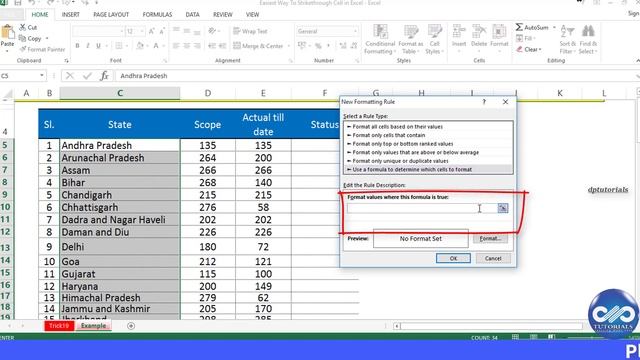Image resolution: width=640 pixels, height=360 pixels.
Task: Open Format as Table gallery
Action: coord(411,39)
